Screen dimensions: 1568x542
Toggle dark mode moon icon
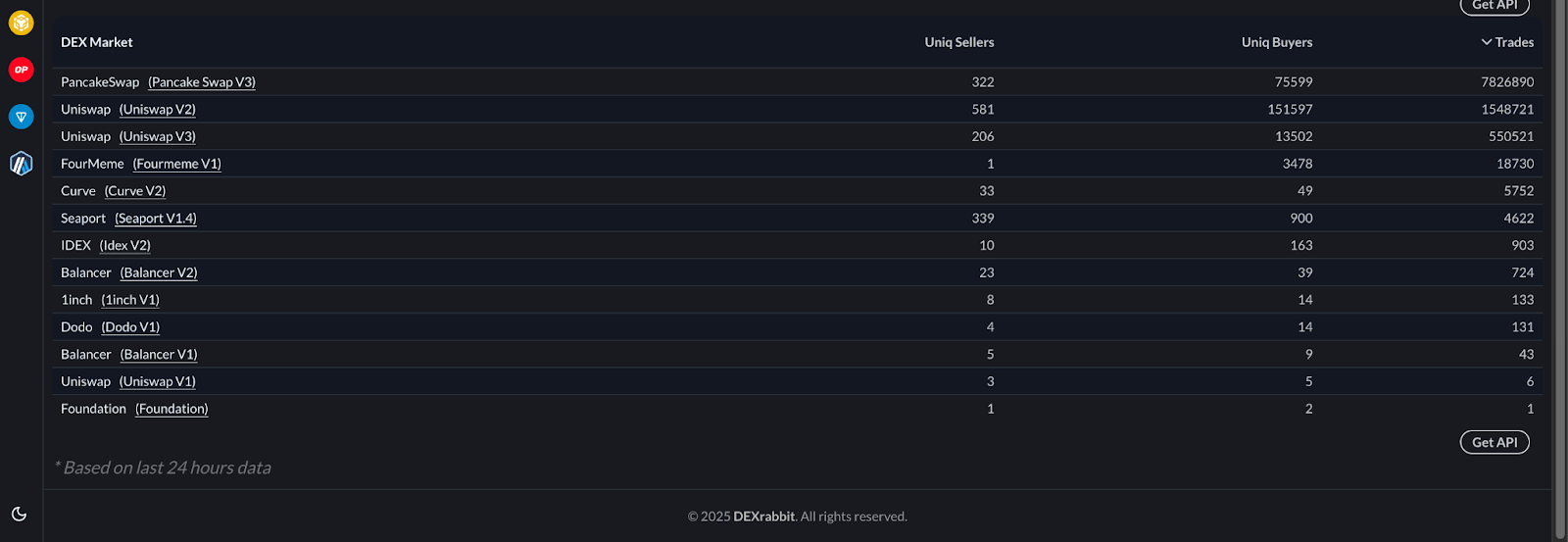19,514
